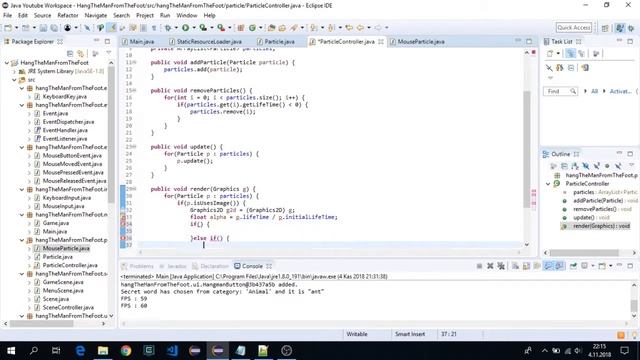Click the Debug bug icon in toolbar
The image size is (640, 360).
[x=168, y=27]
